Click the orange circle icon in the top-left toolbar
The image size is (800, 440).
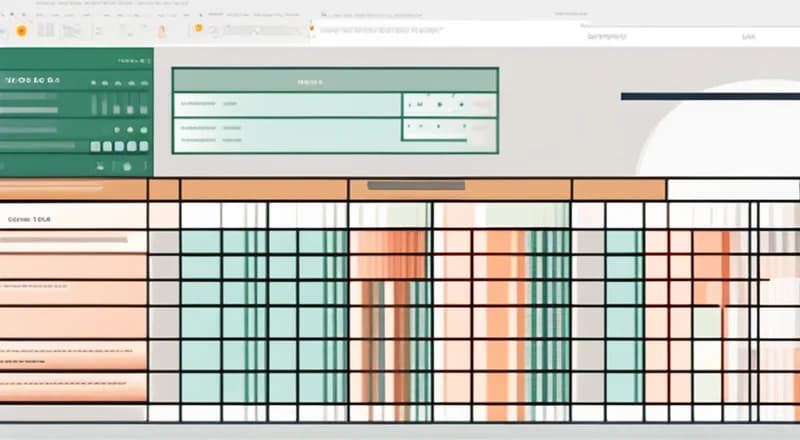coord(20,31)
